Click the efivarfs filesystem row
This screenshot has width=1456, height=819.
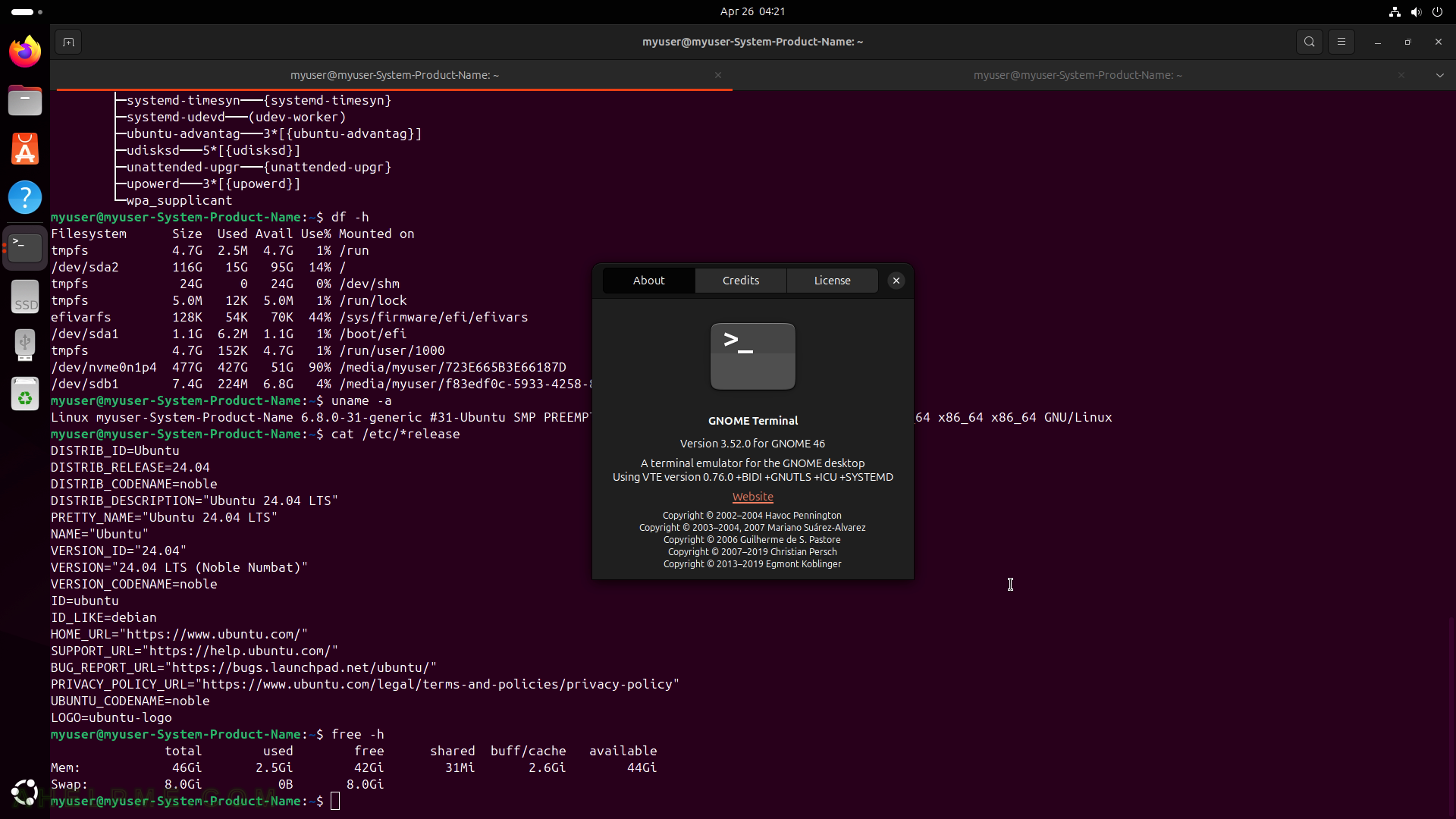pos(290,317)
